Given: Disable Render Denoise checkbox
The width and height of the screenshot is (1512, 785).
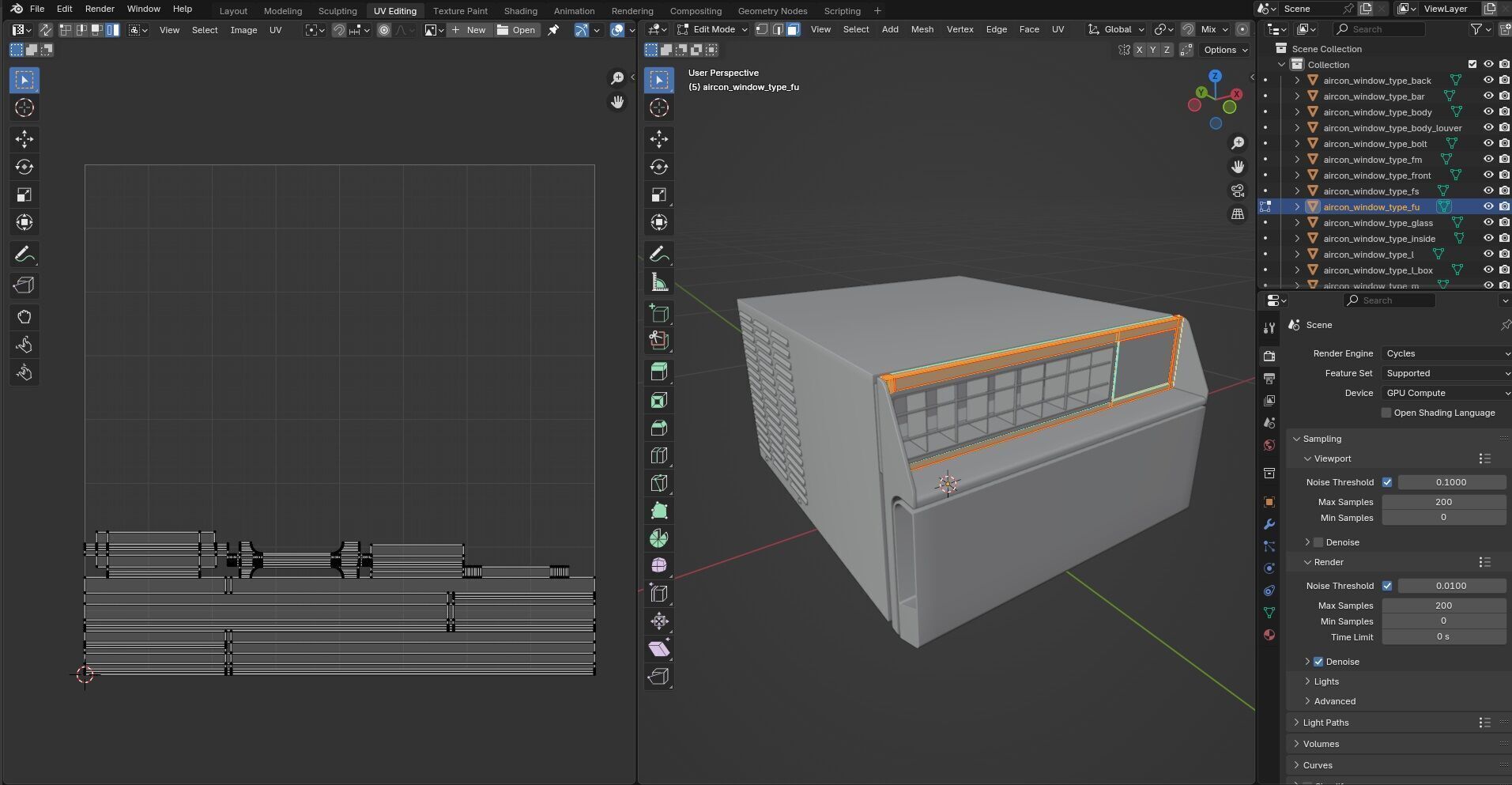Looking at the screenshot, I should [x=1318, y=662].
